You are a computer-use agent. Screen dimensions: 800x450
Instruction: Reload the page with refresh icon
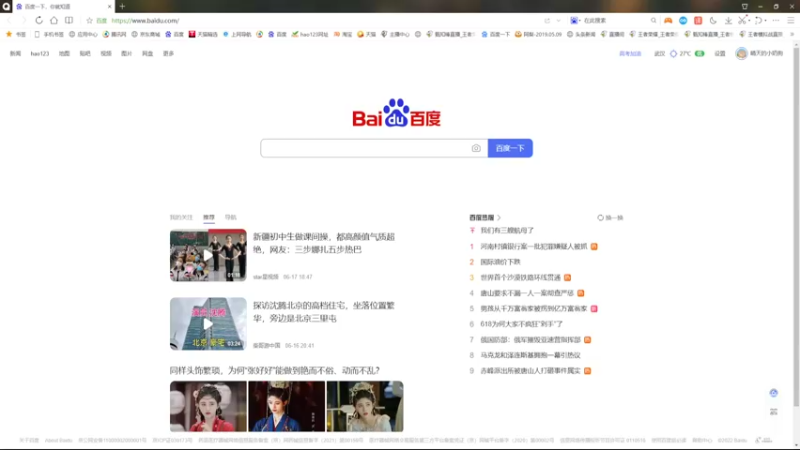click(39, 20)
